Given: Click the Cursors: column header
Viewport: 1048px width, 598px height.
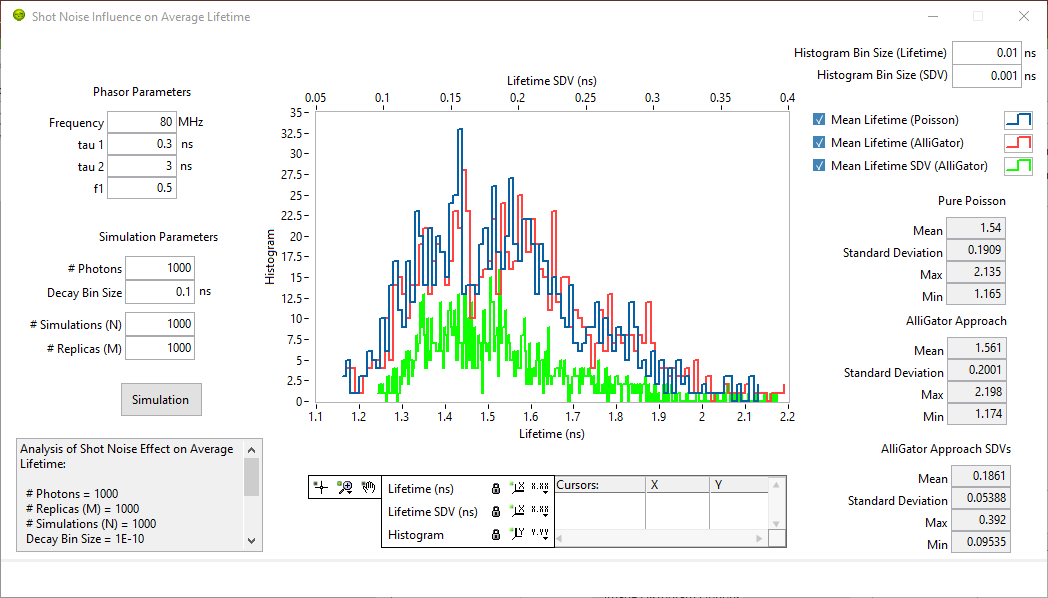Looking at the screenshot, I should pos(600,485).
